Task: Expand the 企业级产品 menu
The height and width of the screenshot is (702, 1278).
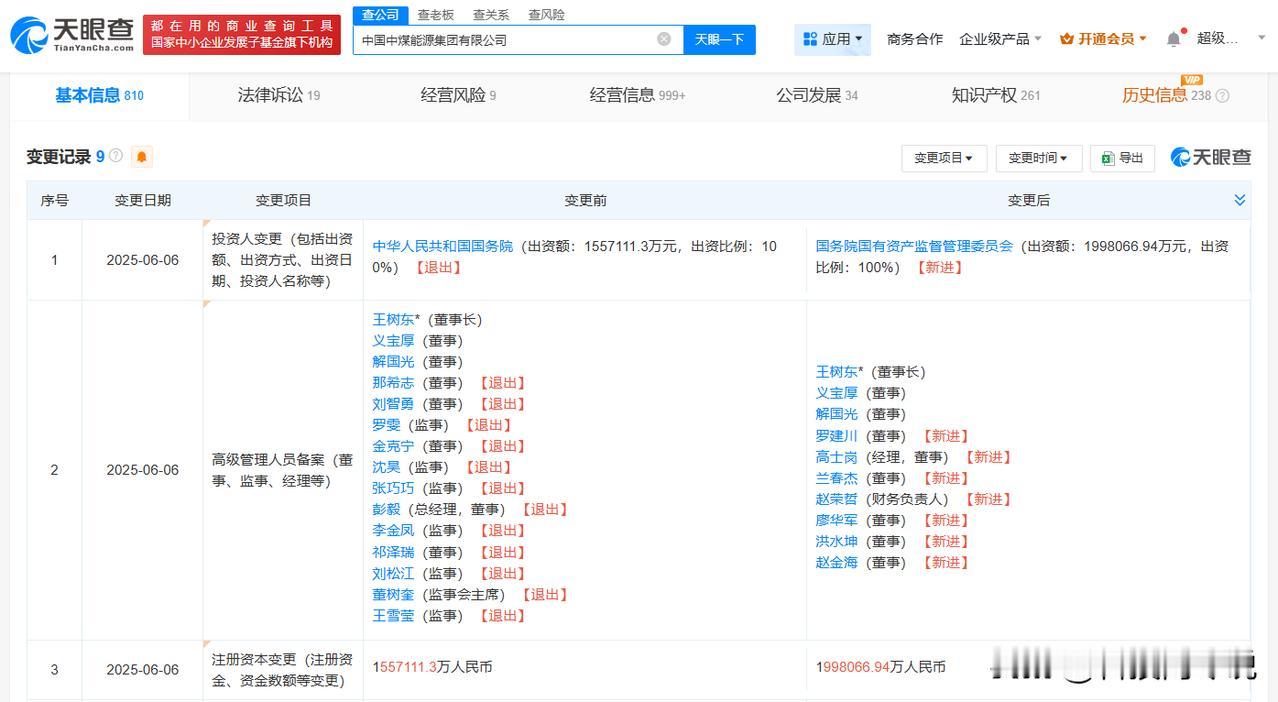Action: click(1001, 39)
